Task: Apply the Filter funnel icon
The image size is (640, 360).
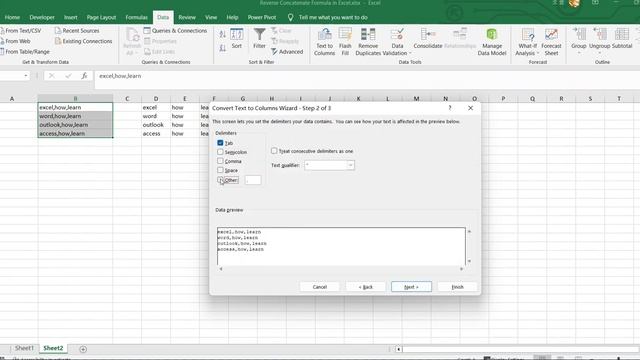Action: [259, 38]
